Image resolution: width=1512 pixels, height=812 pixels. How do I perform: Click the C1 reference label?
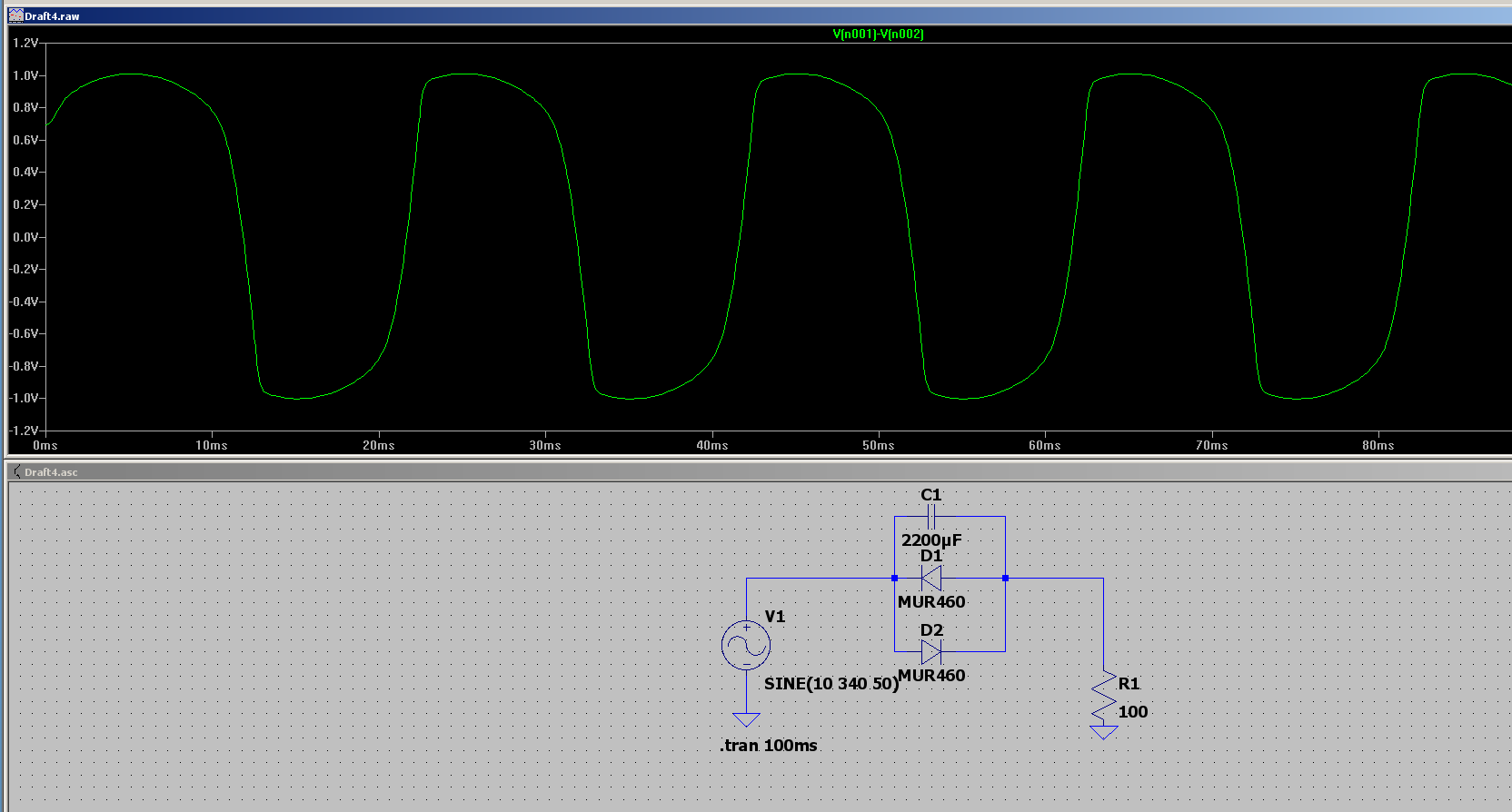[931, 495]
